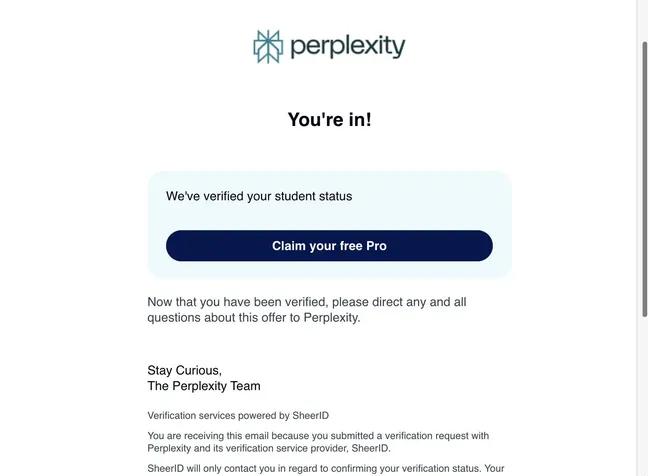Click the perplexity wordmark text in header
Screen dimensions: 648x476
coord(348,46)
